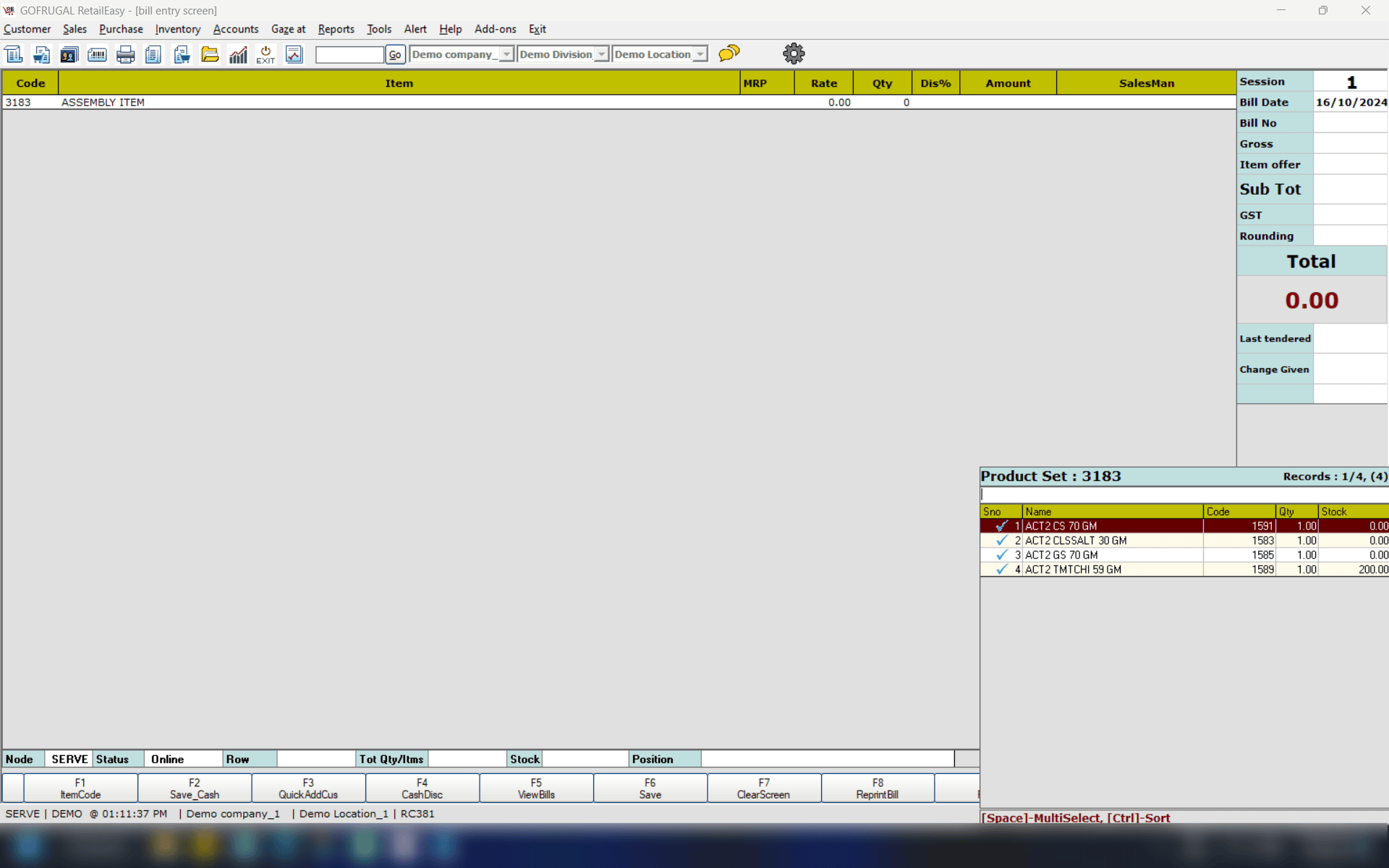1389x868 pixels.
Task: Toggle checkmark for ACT2 CLSSALT 30 GM
Action: [1001, 540]
